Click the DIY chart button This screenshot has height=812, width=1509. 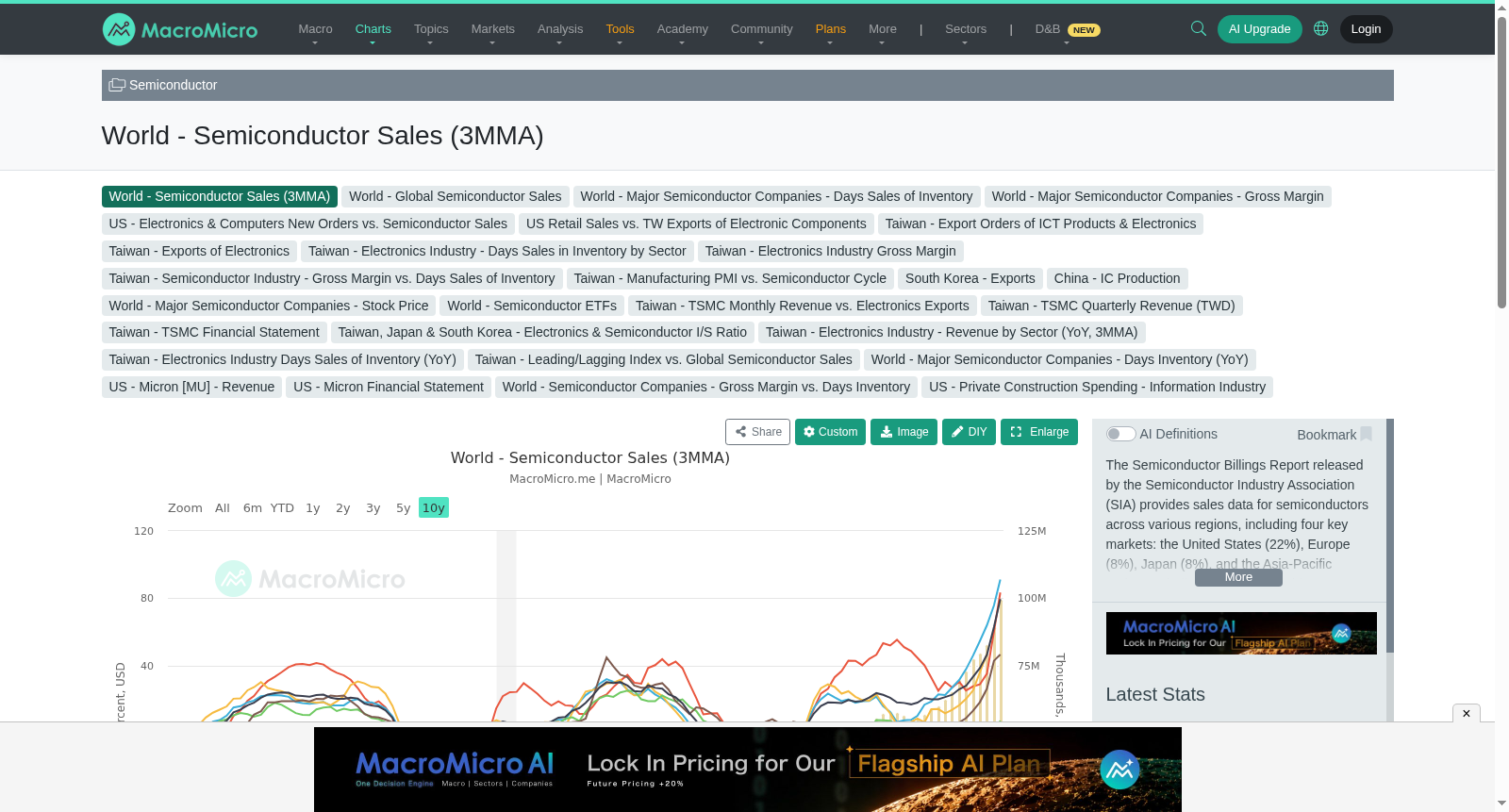tap(969, 432)
